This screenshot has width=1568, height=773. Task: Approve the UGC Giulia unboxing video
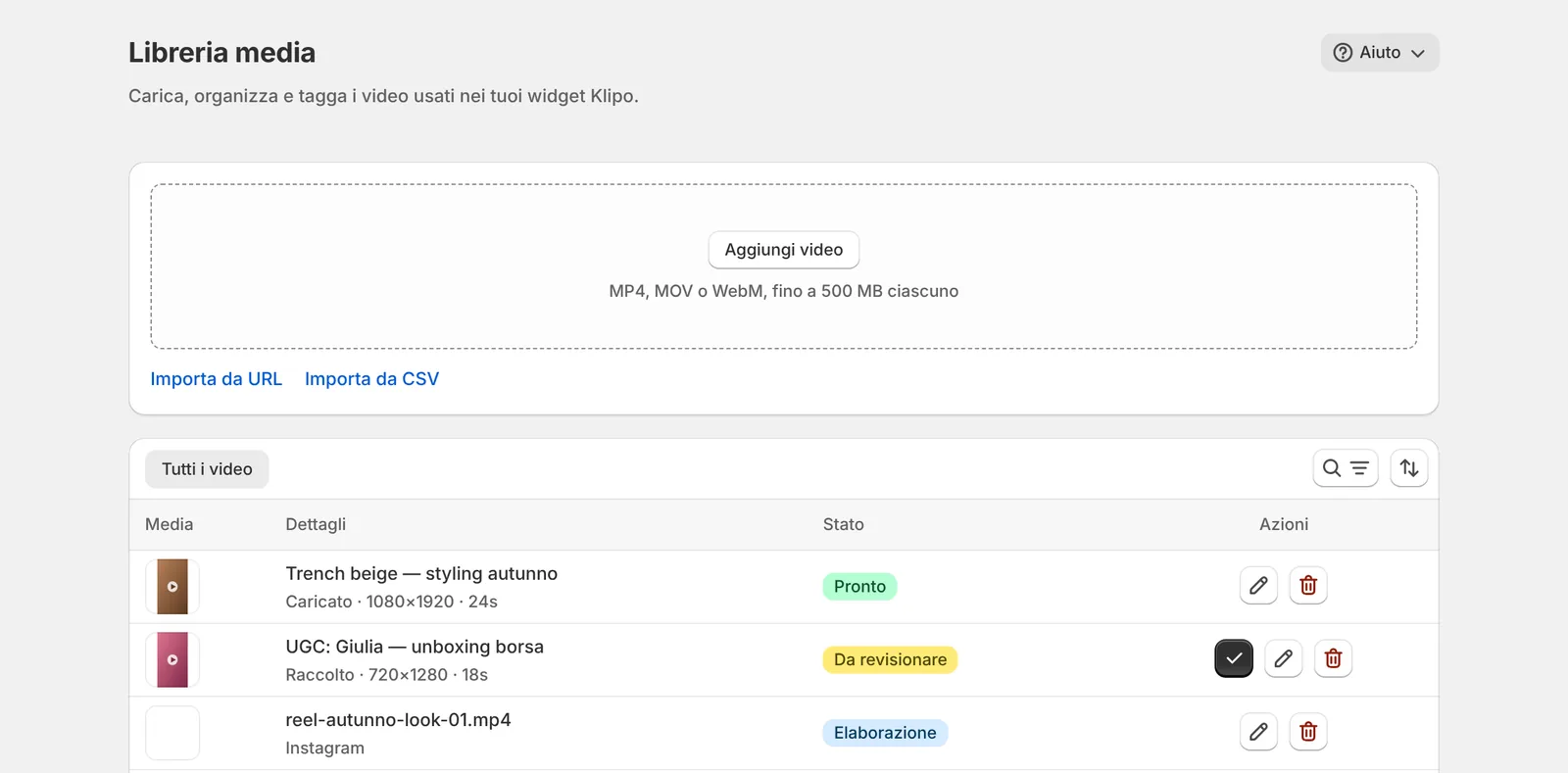tap(1234, 658)
